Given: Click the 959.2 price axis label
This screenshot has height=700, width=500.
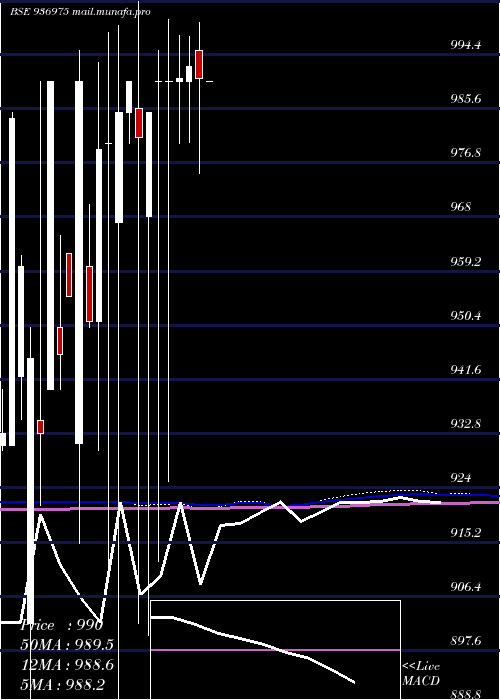Looking at the screenshot, I should [466, 261].
